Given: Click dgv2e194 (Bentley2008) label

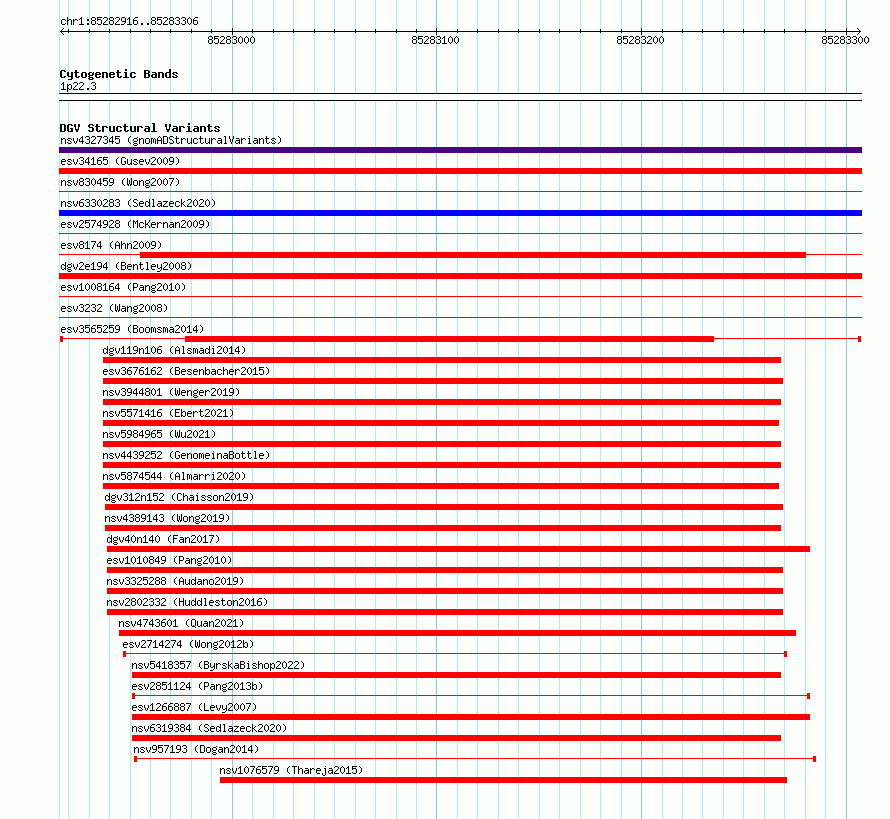Looking at the screenshot, I should (126, 266).
